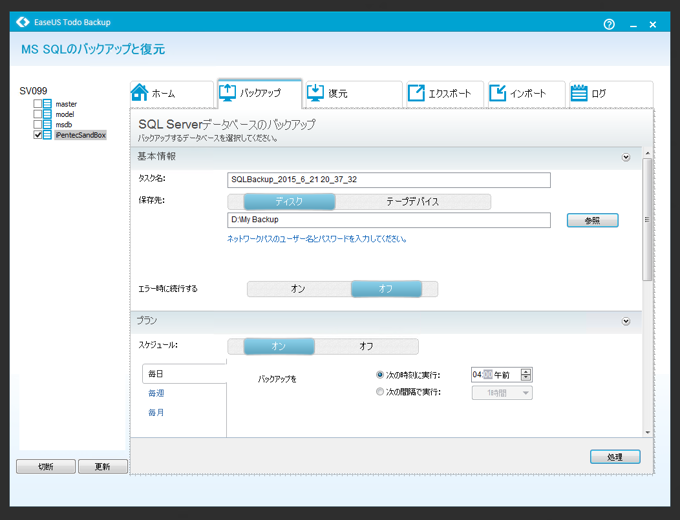
Task: Select the iPentecSandBox database label
Action: click(x=81, y=135)
